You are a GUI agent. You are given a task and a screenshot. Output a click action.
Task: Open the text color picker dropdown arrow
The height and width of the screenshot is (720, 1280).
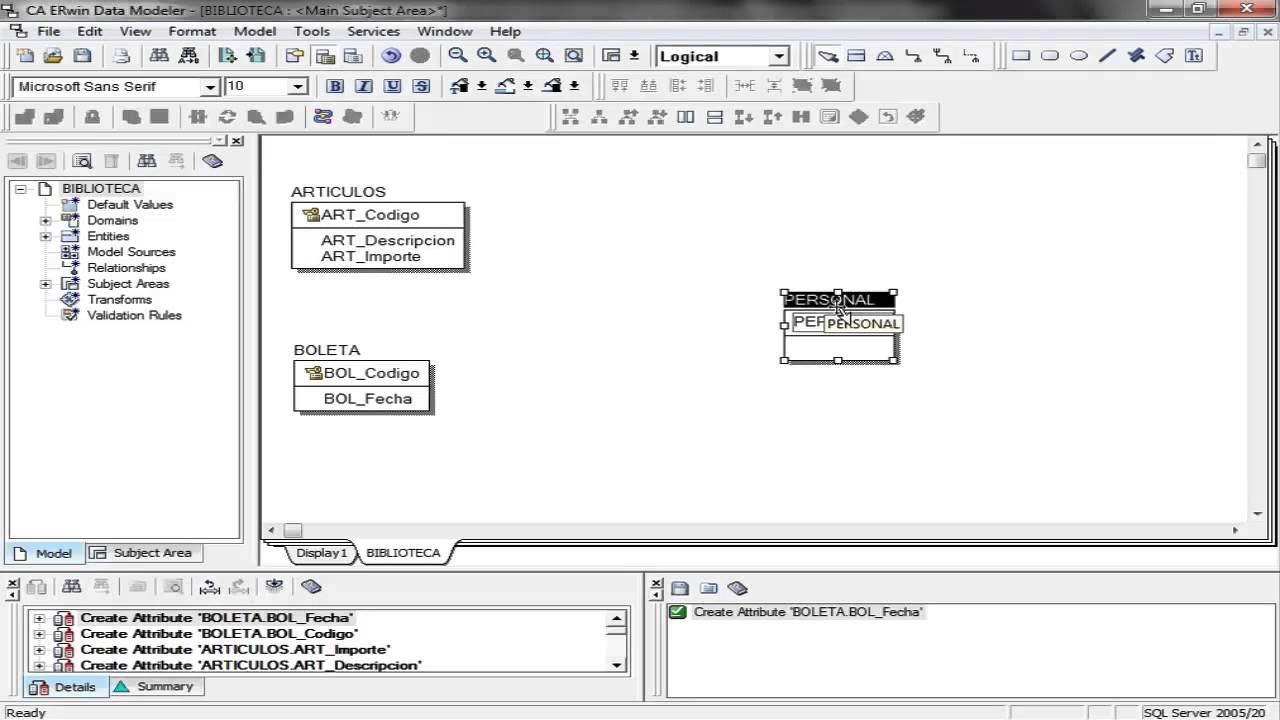[482, 86]
